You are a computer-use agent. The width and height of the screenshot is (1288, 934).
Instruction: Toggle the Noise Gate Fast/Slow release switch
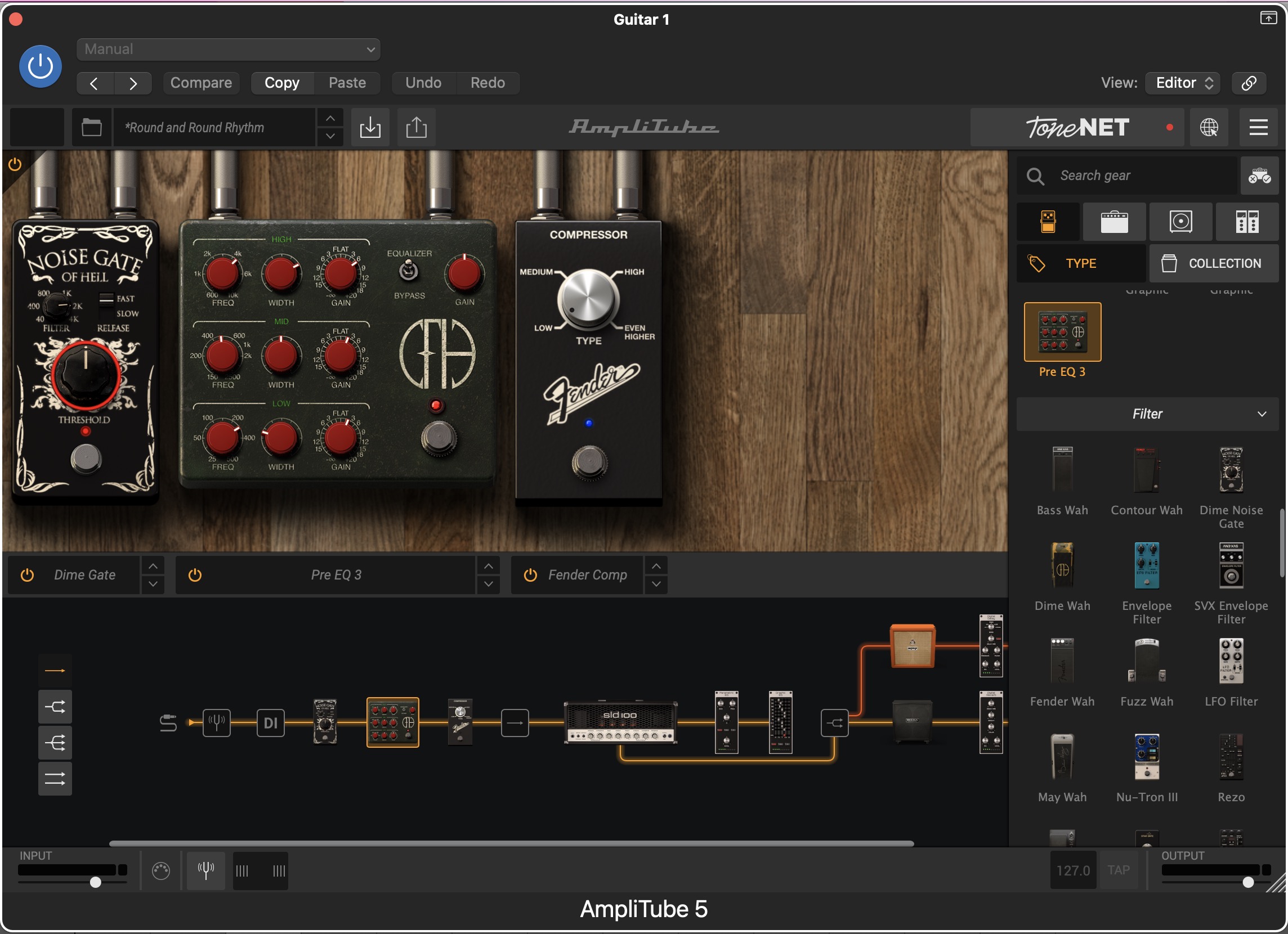tap(106, 299)
